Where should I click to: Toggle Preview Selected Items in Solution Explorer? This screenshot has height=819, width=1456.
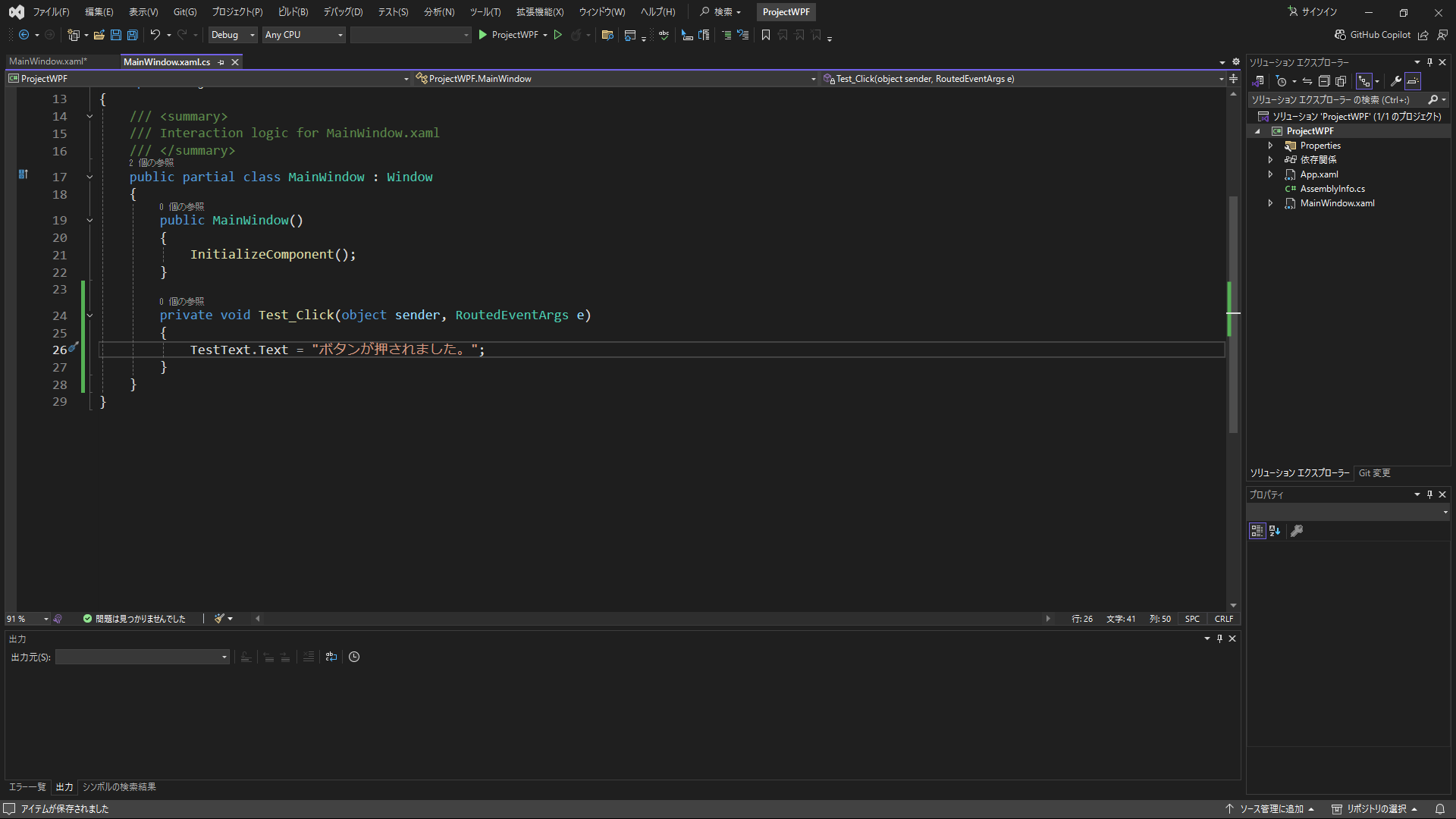pos(1413,81)
